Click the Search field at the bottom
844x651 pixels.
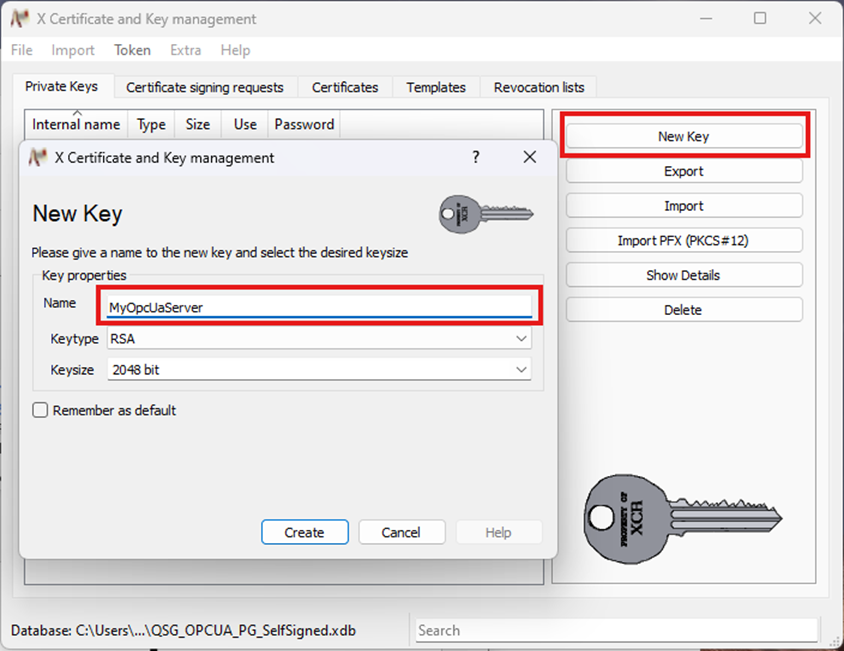(x=615, y=630)
